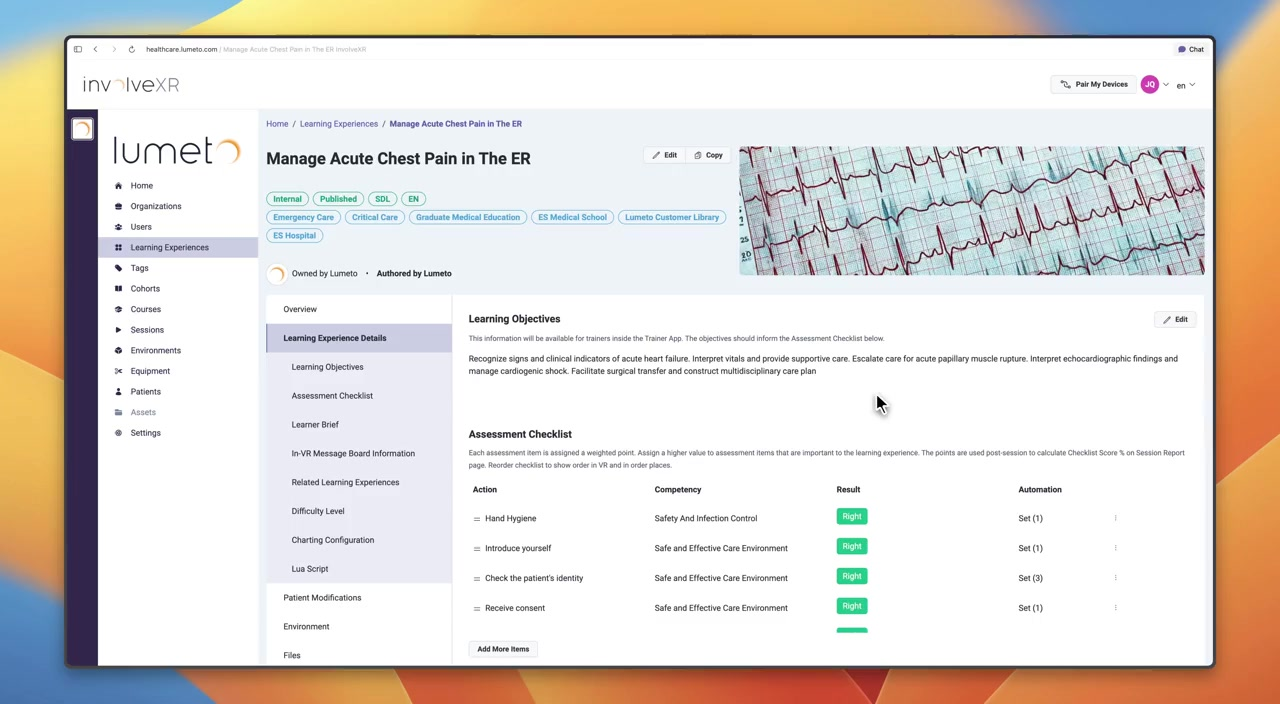Grab the drag handle for Hand Hygiene
Viewport: 1280px width, 704px height.
pos(476,519)
